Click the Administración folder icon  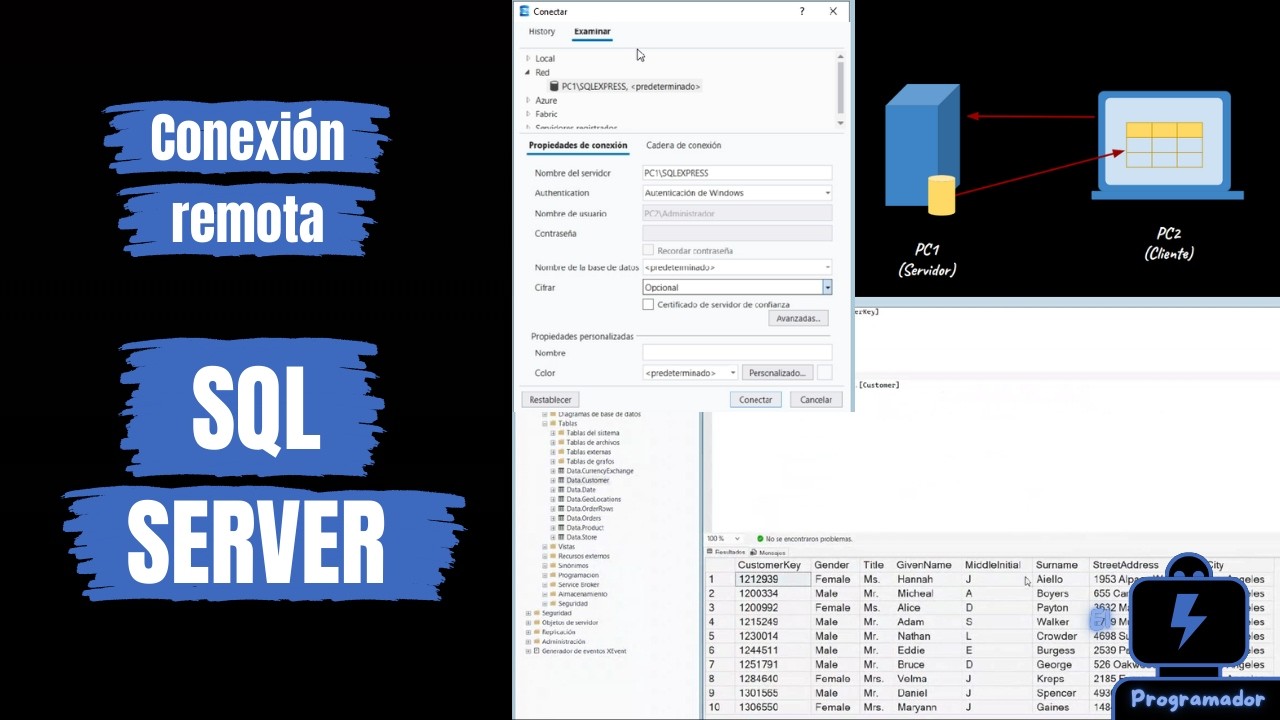tap(537, 642)
